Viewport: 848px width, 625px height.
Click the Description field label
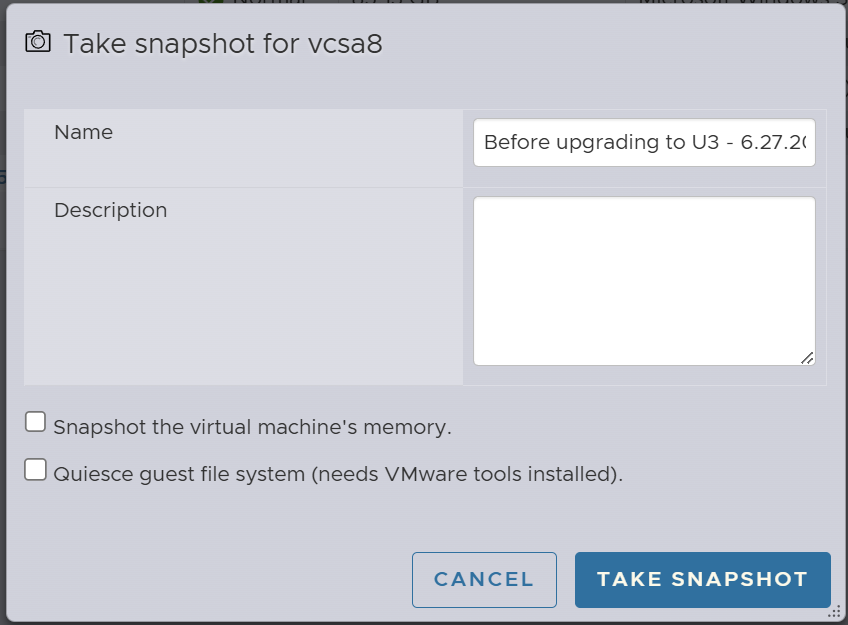(110, 210)
